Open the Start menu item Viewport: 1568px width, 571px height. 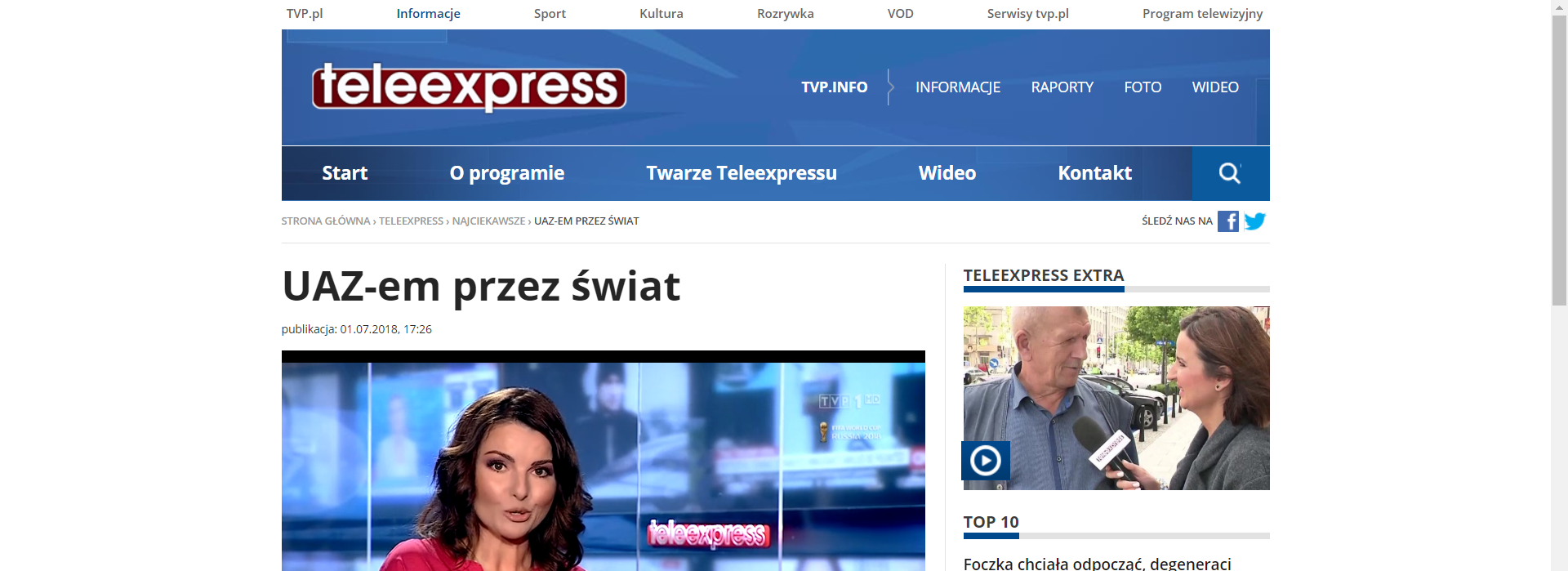coord(345,173)
